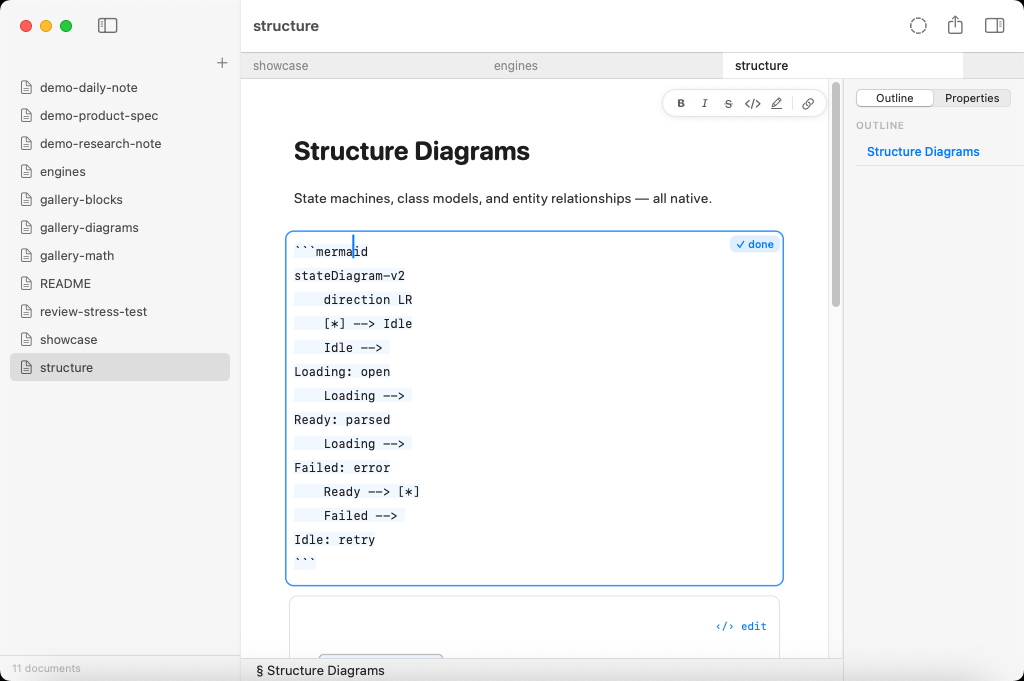Insert a link with the chain icon
The height and width of the screenshot is (681, 1024).
point(808,103)
